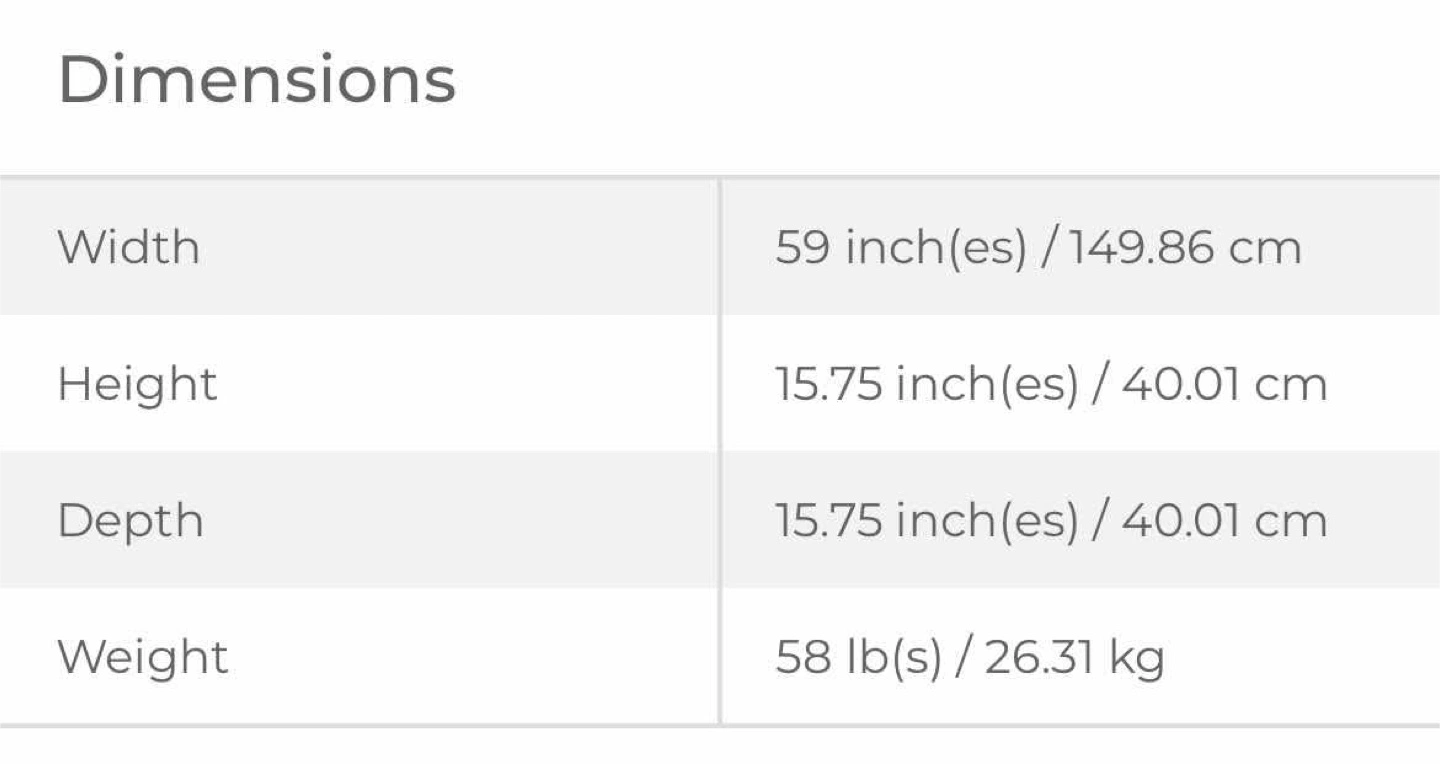Click the Width row label

129,247
